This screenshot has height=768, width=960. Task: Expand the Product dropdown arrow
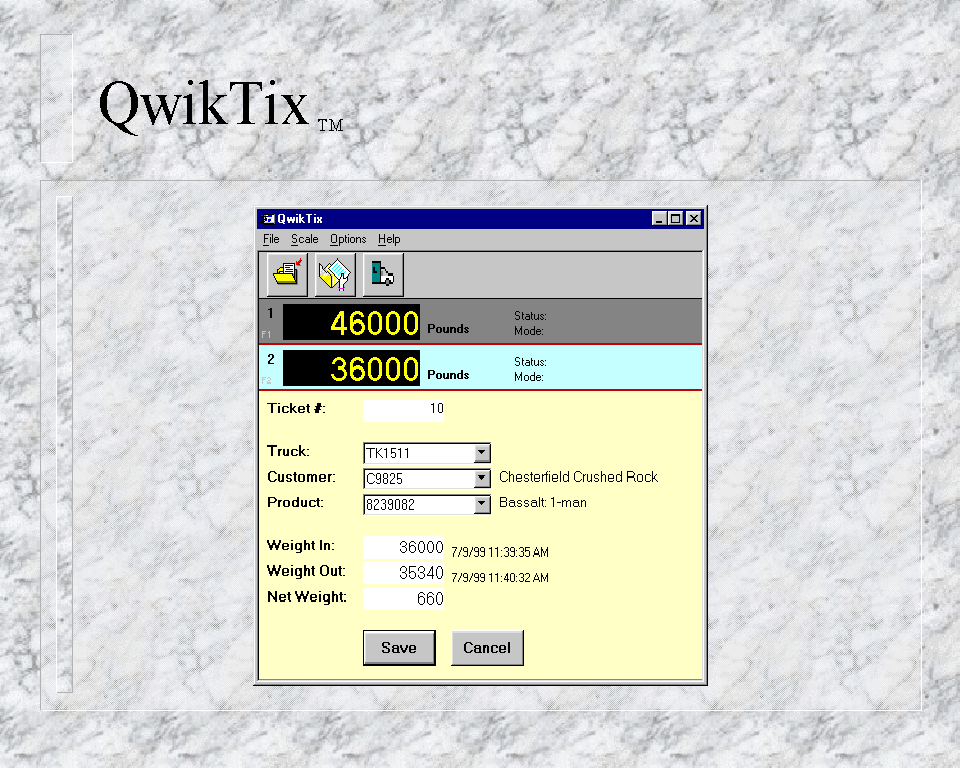(481, 504)
